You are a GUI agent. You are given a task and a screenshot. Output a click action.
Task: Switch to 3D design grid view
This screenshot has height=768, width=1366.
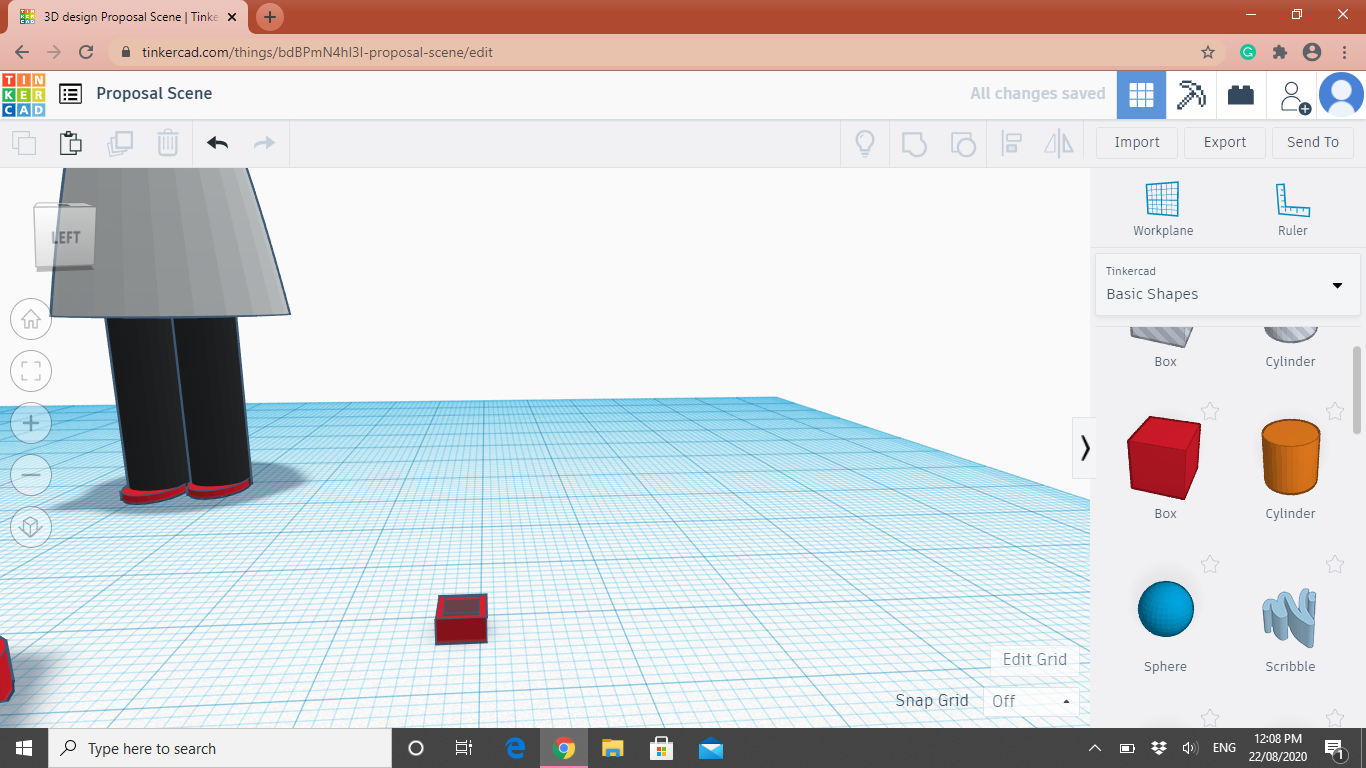point(1141,95)
